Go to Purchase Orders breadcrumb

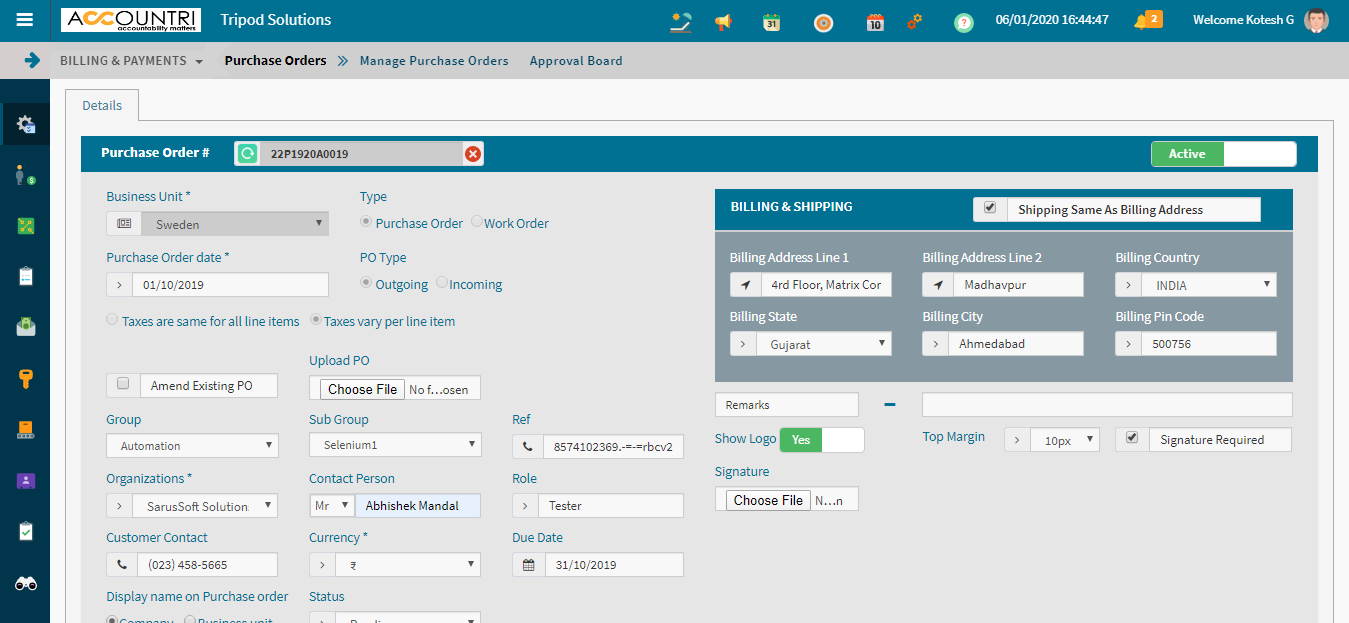(x=275, y=61)
